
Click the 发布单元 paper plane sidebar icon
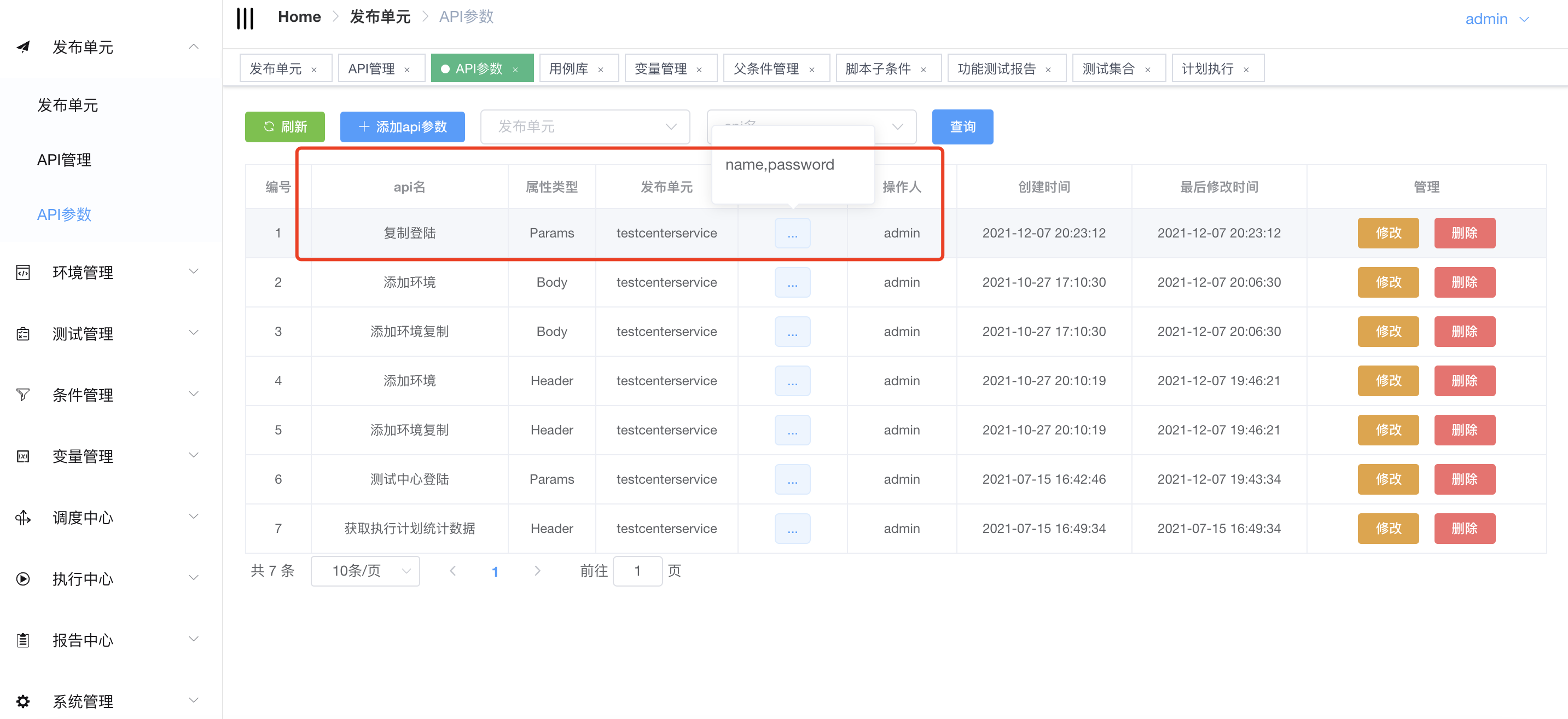(23, 47)
